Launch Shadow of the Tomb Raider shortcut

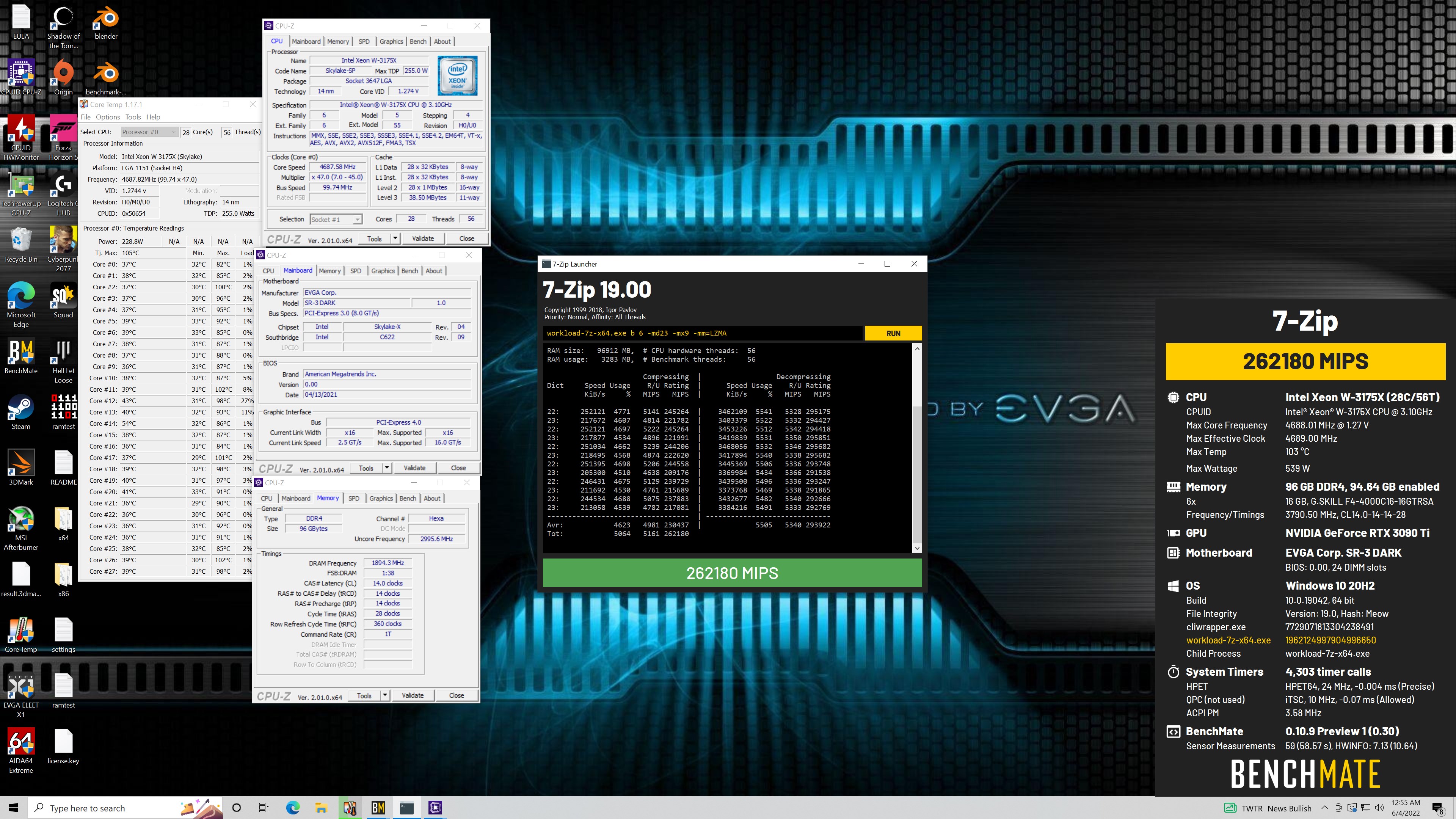pos(63,27)
